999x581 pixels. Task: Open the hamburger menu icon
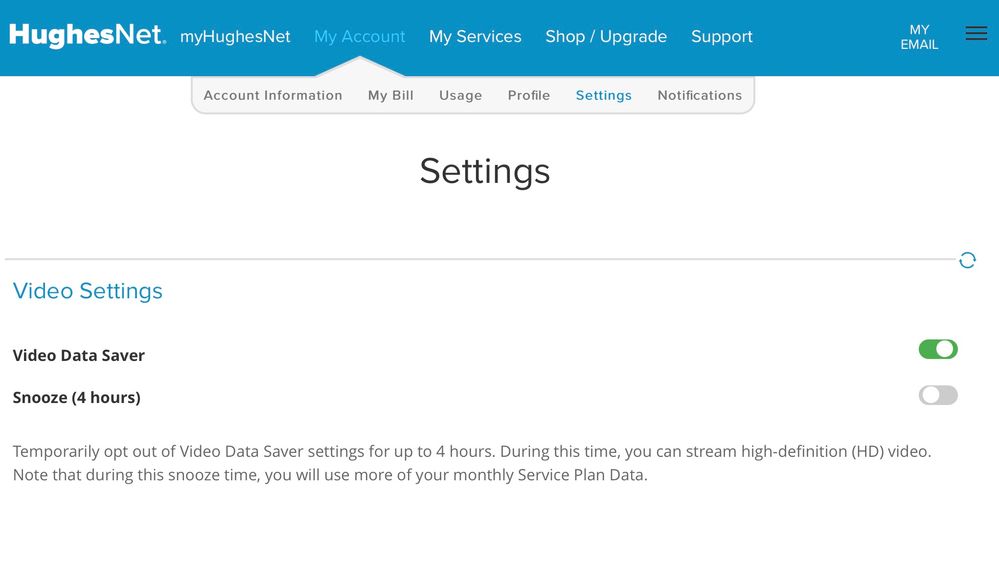pos(976,34)
